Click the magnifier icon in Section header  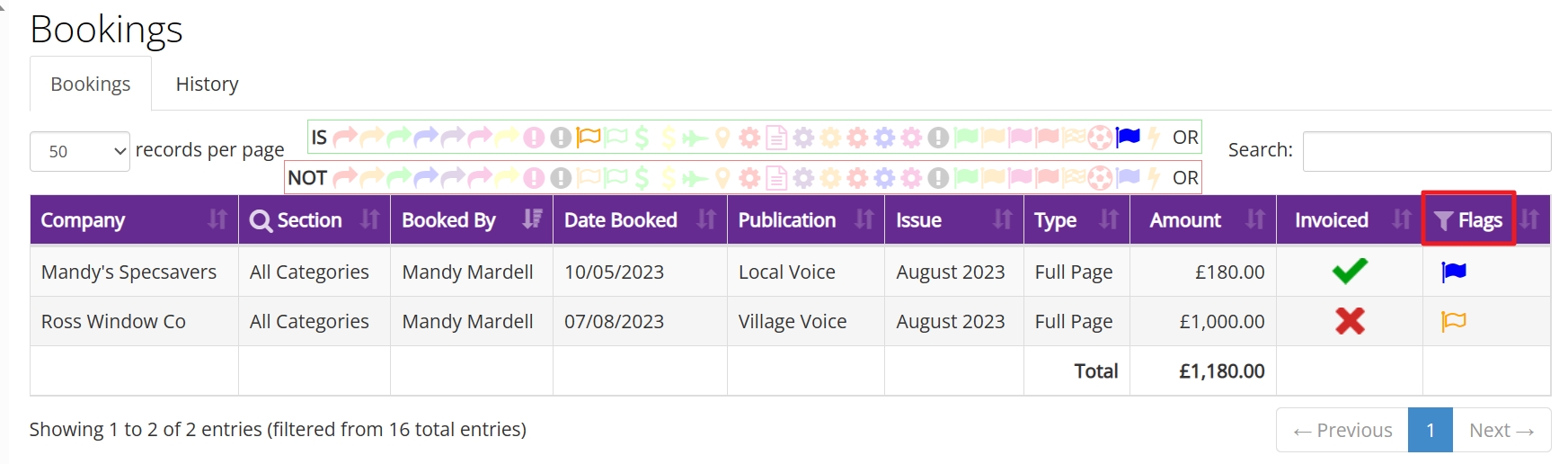[261, 220]
